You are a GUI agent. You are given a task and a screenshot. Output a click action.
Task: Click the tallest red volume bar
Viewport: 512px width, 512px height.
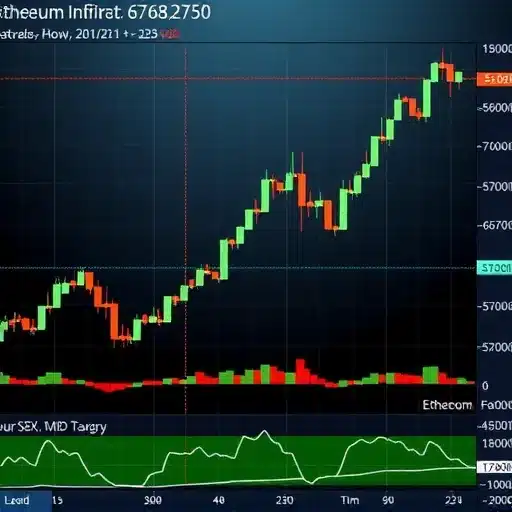pos(300,371)
